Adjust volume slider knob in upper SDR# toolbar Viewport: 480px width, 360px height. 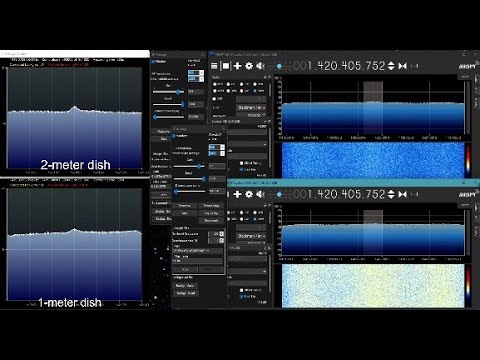pyautogui.click(x=279, y=66)
